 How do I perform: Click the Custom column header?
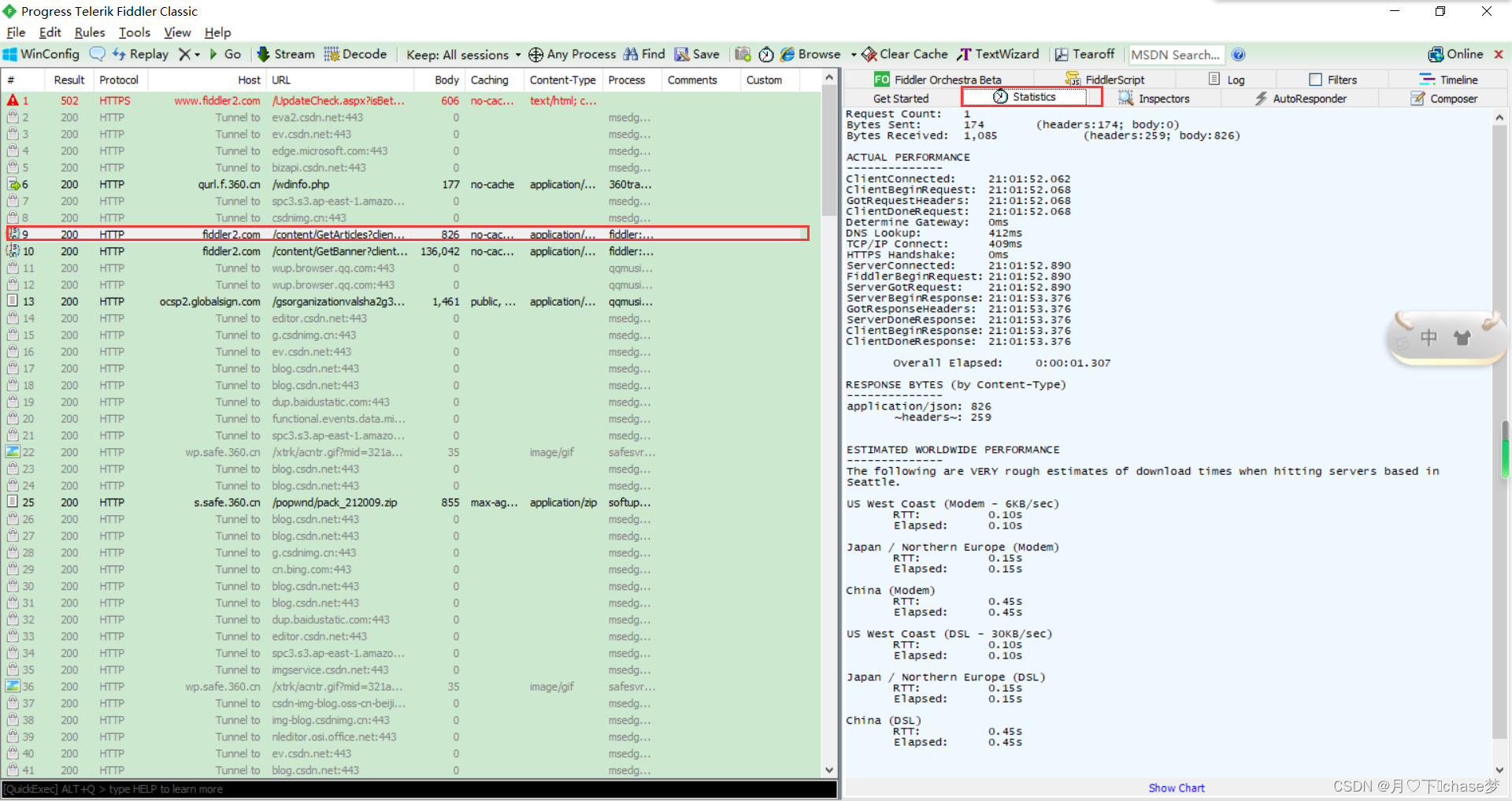[769, 80]
